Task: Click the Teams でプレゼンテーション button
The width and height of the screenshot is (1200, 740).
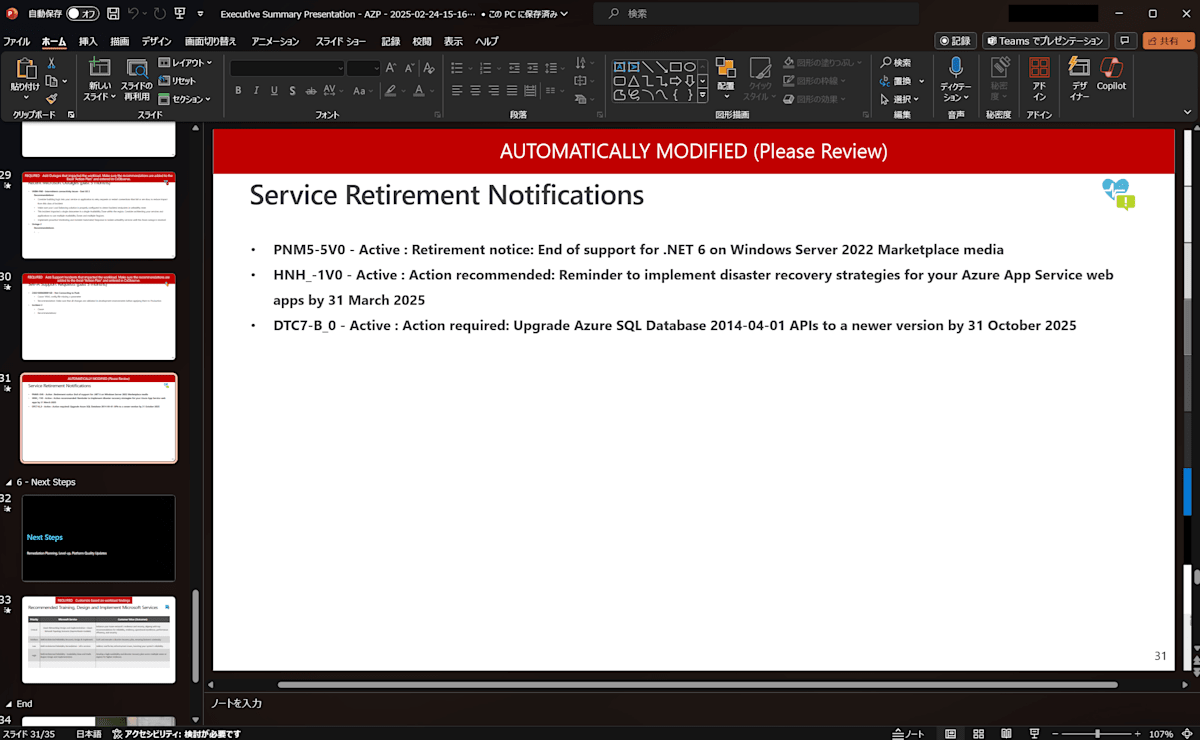Action: [1046, 41]
